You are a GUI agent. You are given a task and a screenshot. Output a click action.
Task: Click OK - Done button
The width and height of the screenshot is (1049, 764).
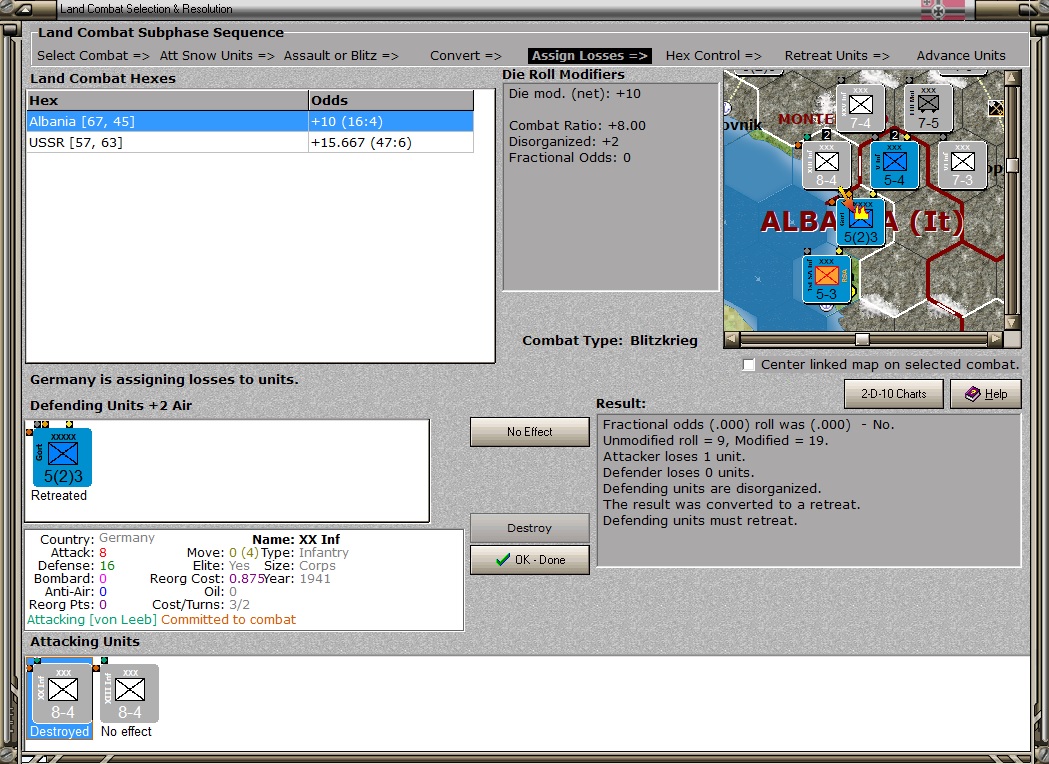tap(529, 560)
